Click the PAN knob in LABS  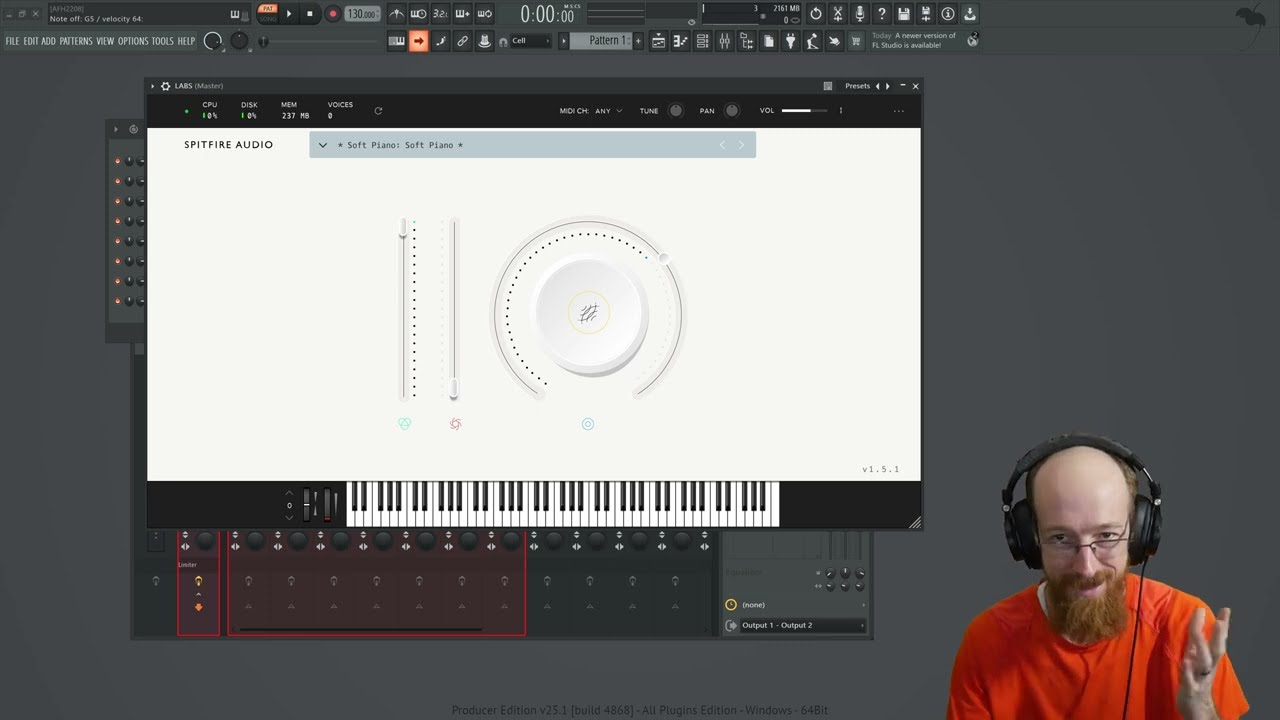tap(732, 111)
